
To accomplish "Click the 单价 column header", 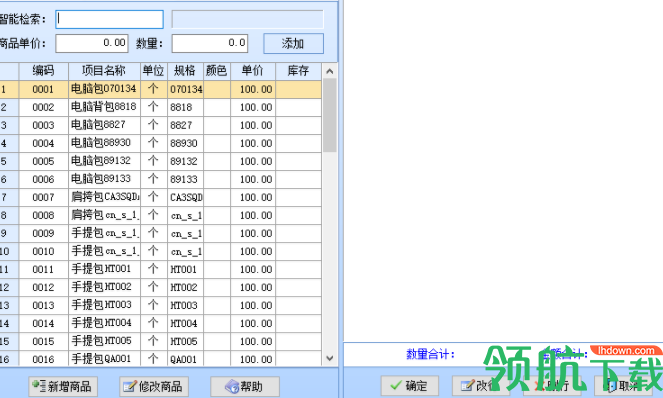I will pos(253,71).
